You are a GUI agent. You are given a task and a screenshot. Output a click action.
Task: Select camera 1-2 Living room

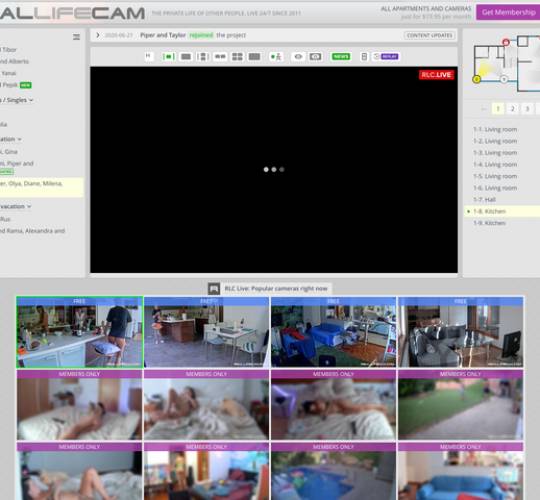[495, 141]
